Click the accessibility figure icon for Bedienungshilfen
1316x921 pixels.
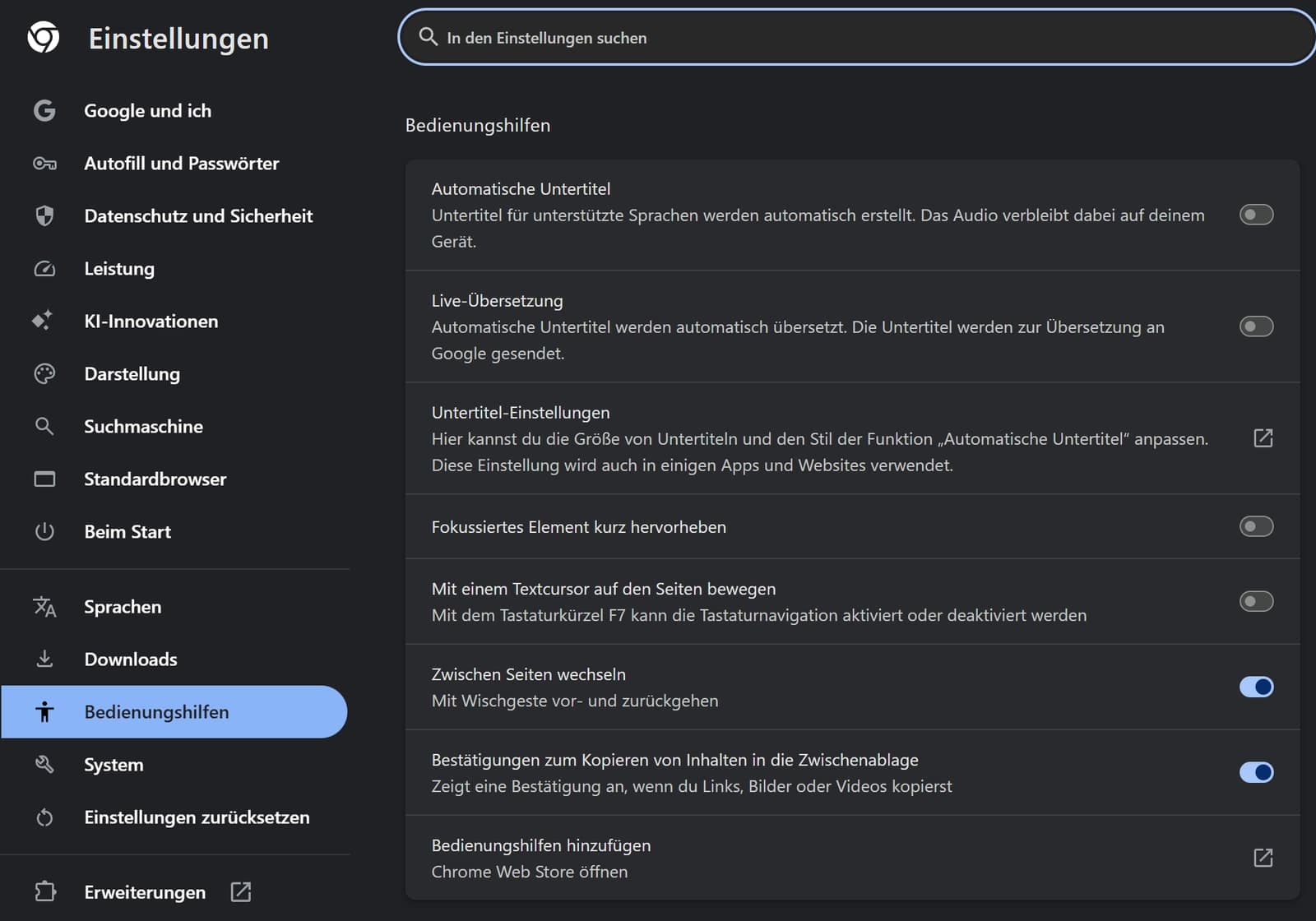(x=44, y=711)
